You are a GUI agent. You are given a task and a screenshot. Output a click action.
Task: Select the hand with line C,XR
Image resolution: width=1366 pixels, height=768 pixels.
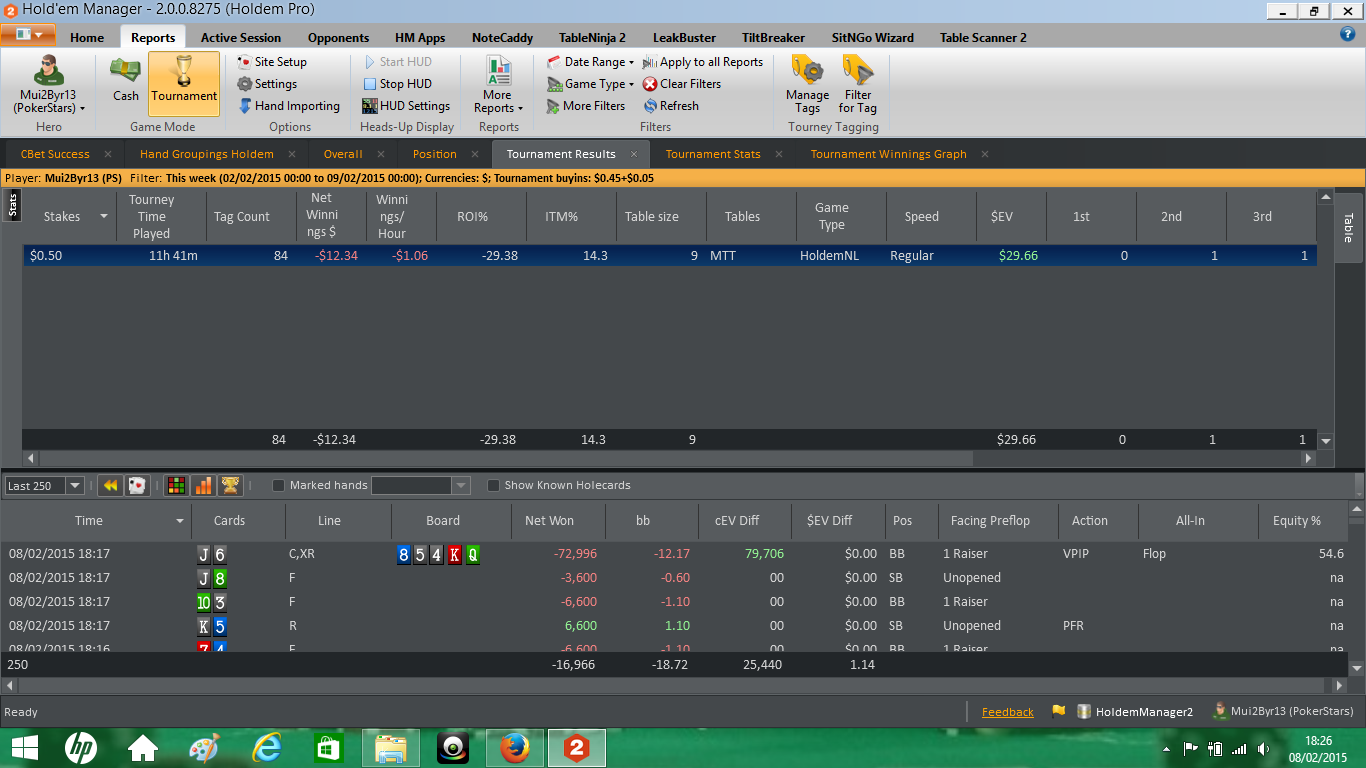[676, 554]
